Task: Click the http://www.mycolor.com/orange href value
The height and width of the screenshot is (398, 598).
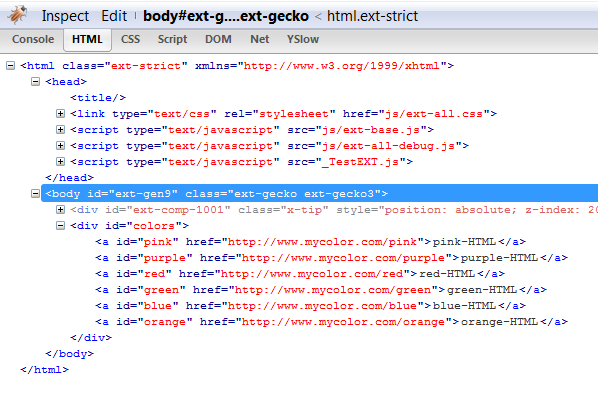Action: pos(343,322)
